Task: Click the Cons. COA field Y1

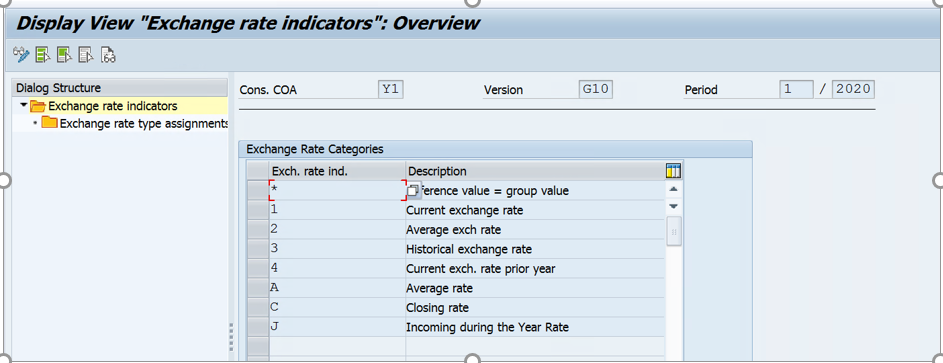Action: (391, 90)
